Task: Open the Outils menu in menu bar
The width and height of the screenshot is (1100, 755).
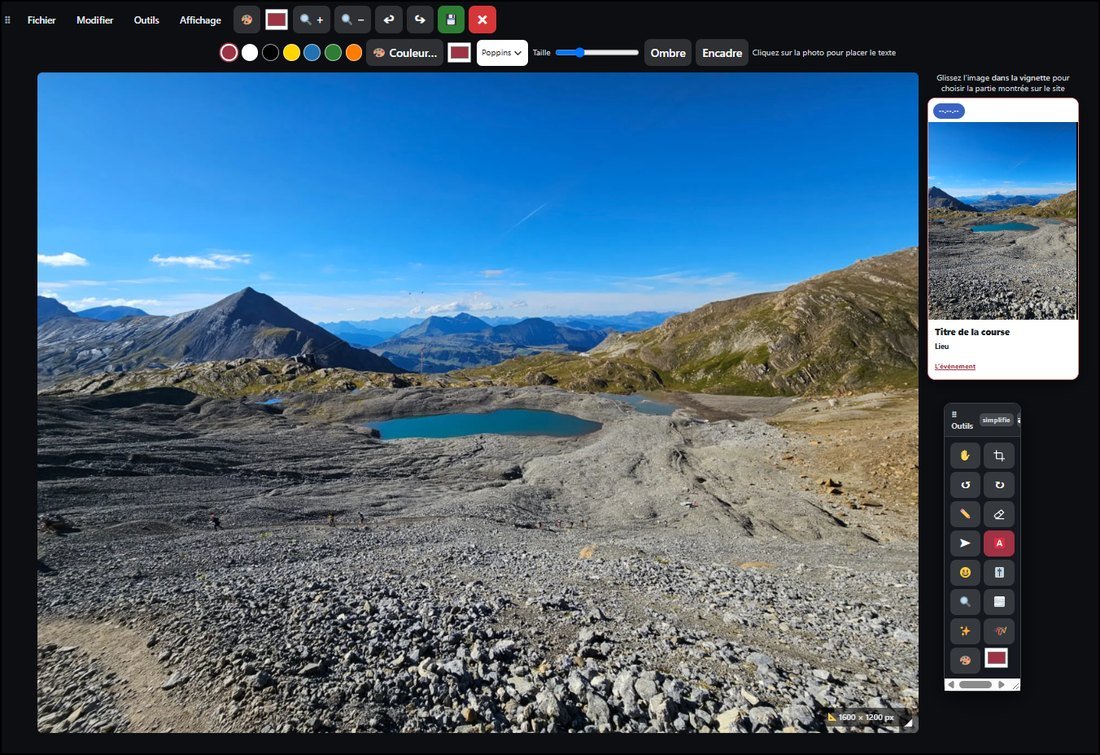Action: click(x=147, y=20)
